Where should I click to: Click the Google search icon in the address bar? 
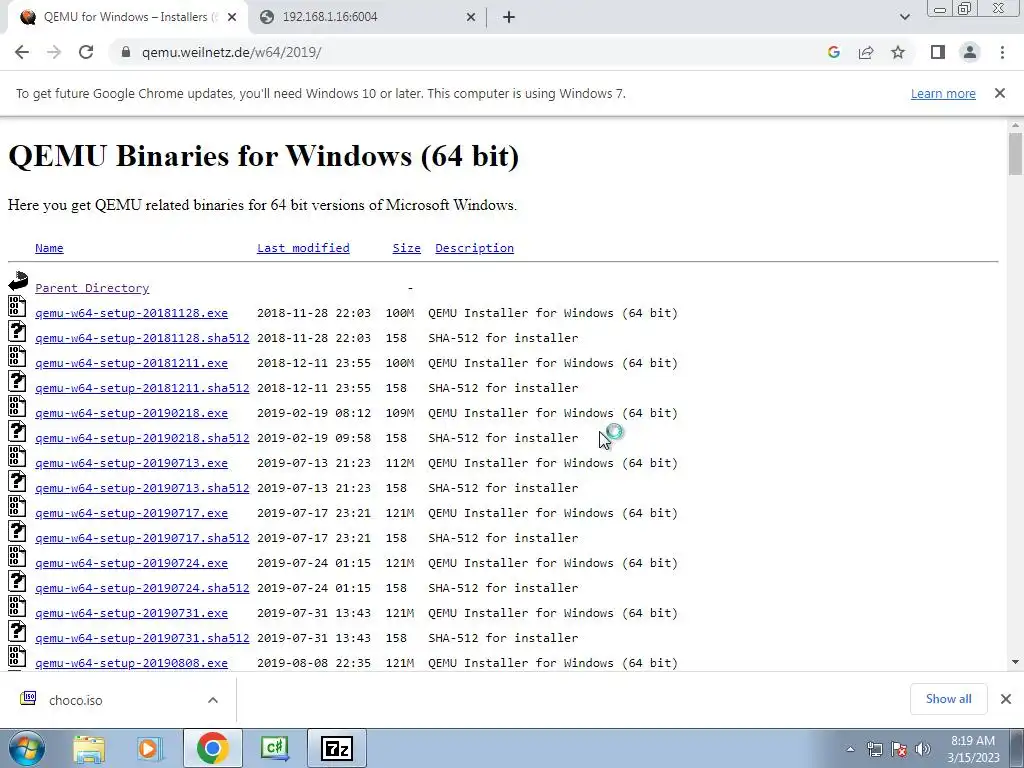coord(833,52)
